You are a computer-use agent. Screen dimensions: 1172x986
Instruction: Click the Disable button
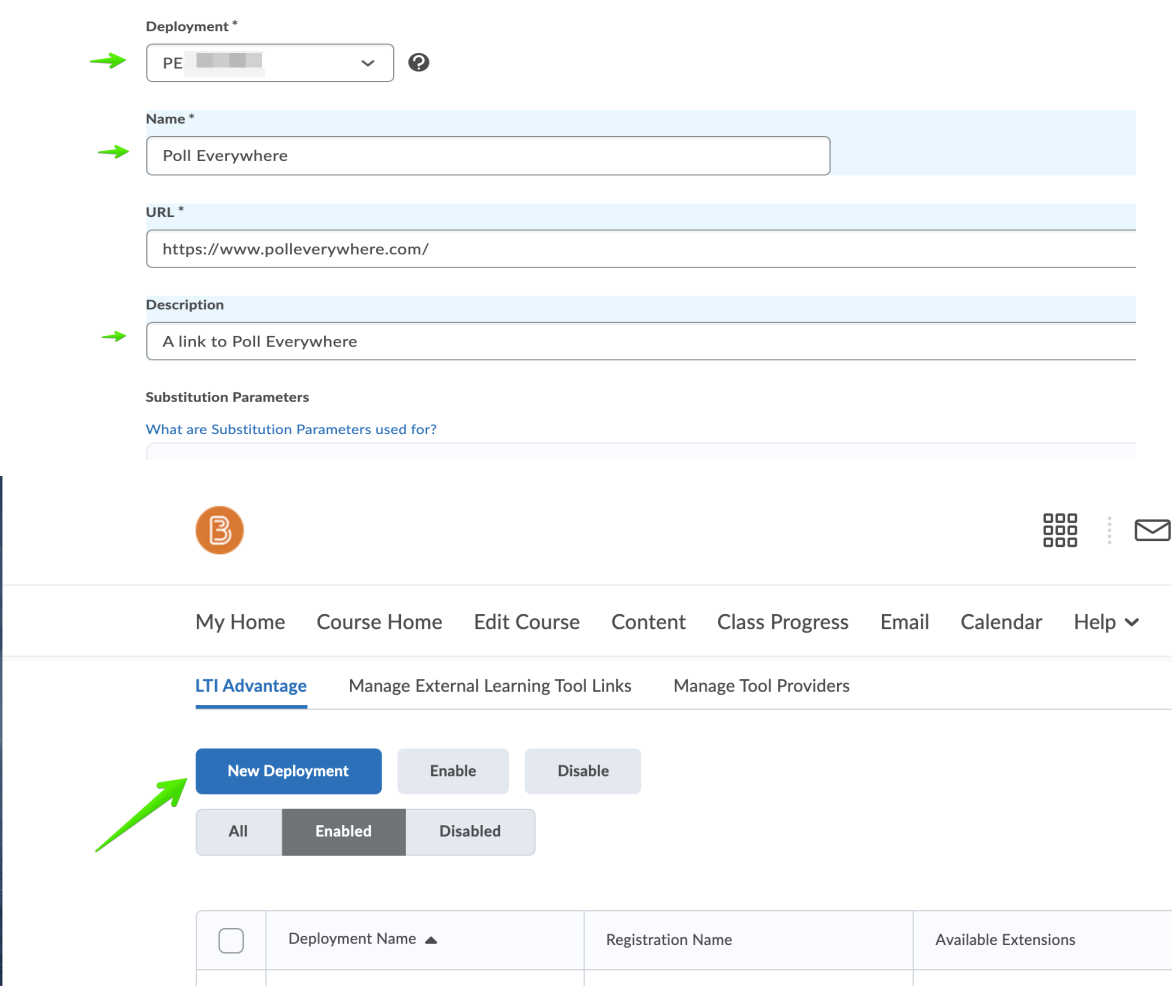pos(583,771)
